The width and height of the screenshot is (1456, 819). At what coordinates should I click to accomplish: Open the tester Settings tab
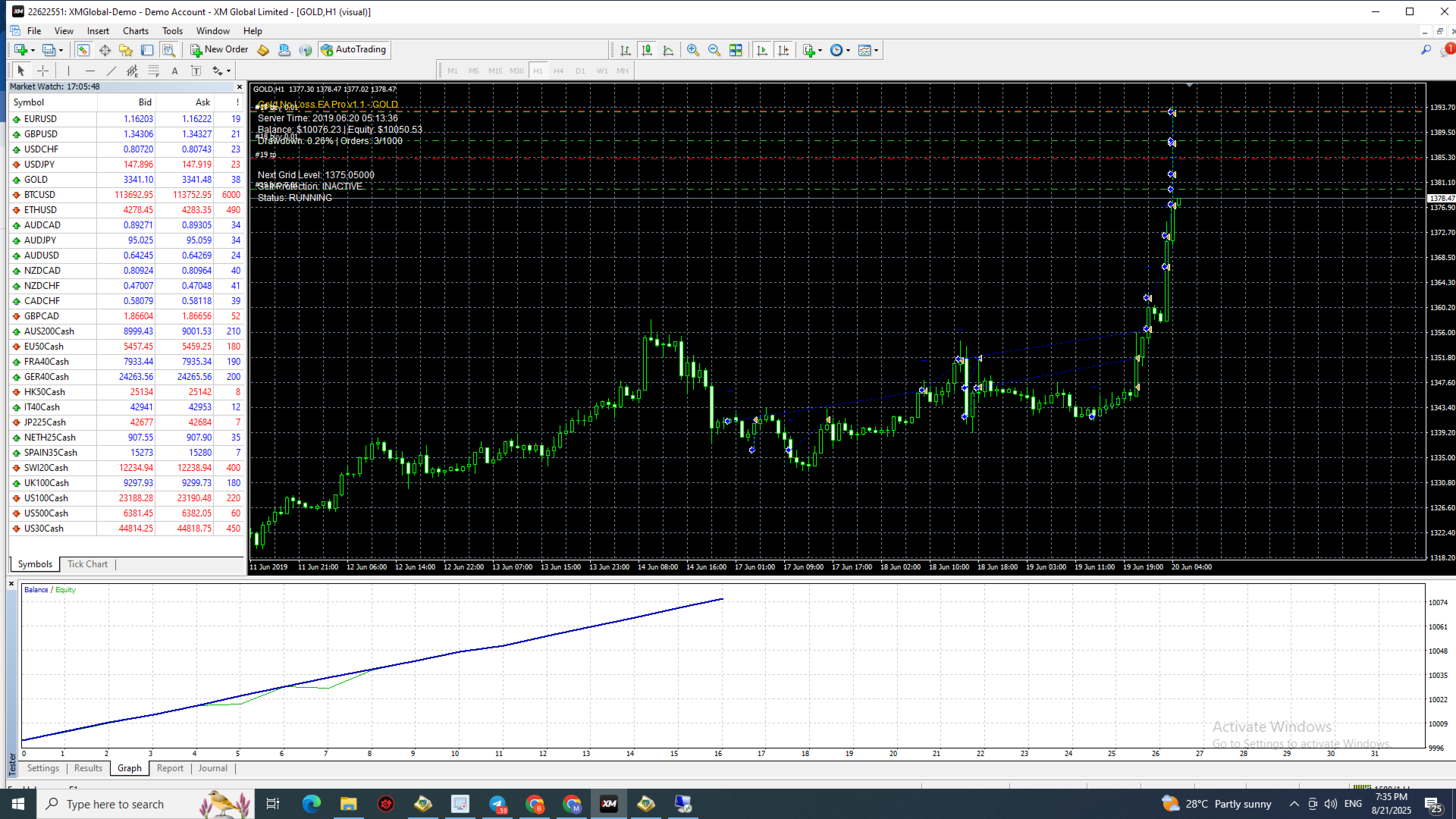pyautogui.click(x=43, y=768)
